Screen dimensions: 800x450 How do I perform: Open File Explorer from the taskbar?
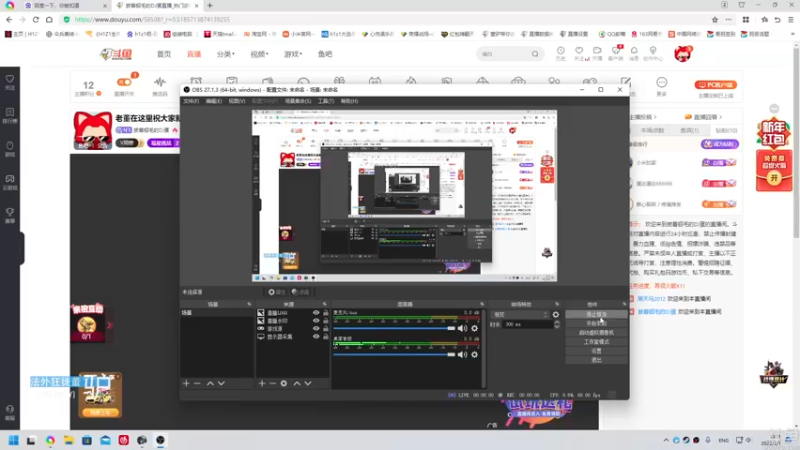[x=68, y=440]
